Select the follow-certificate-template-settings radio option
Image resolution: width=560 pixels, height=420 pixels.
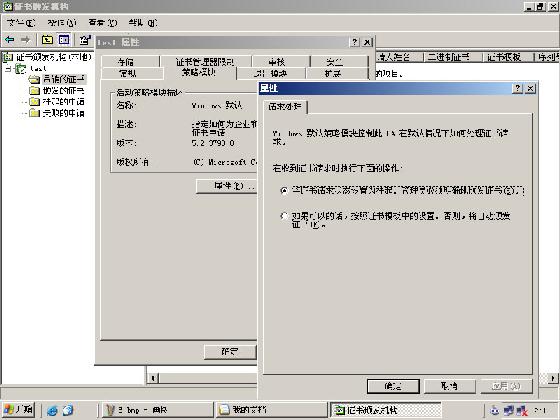tap(284, 216)
